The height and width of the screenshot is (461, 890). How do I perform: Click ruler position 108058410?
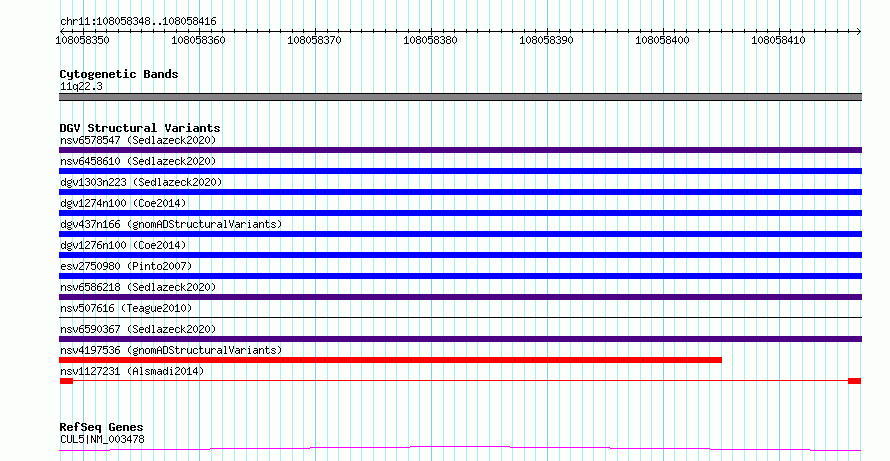[778, 40]
